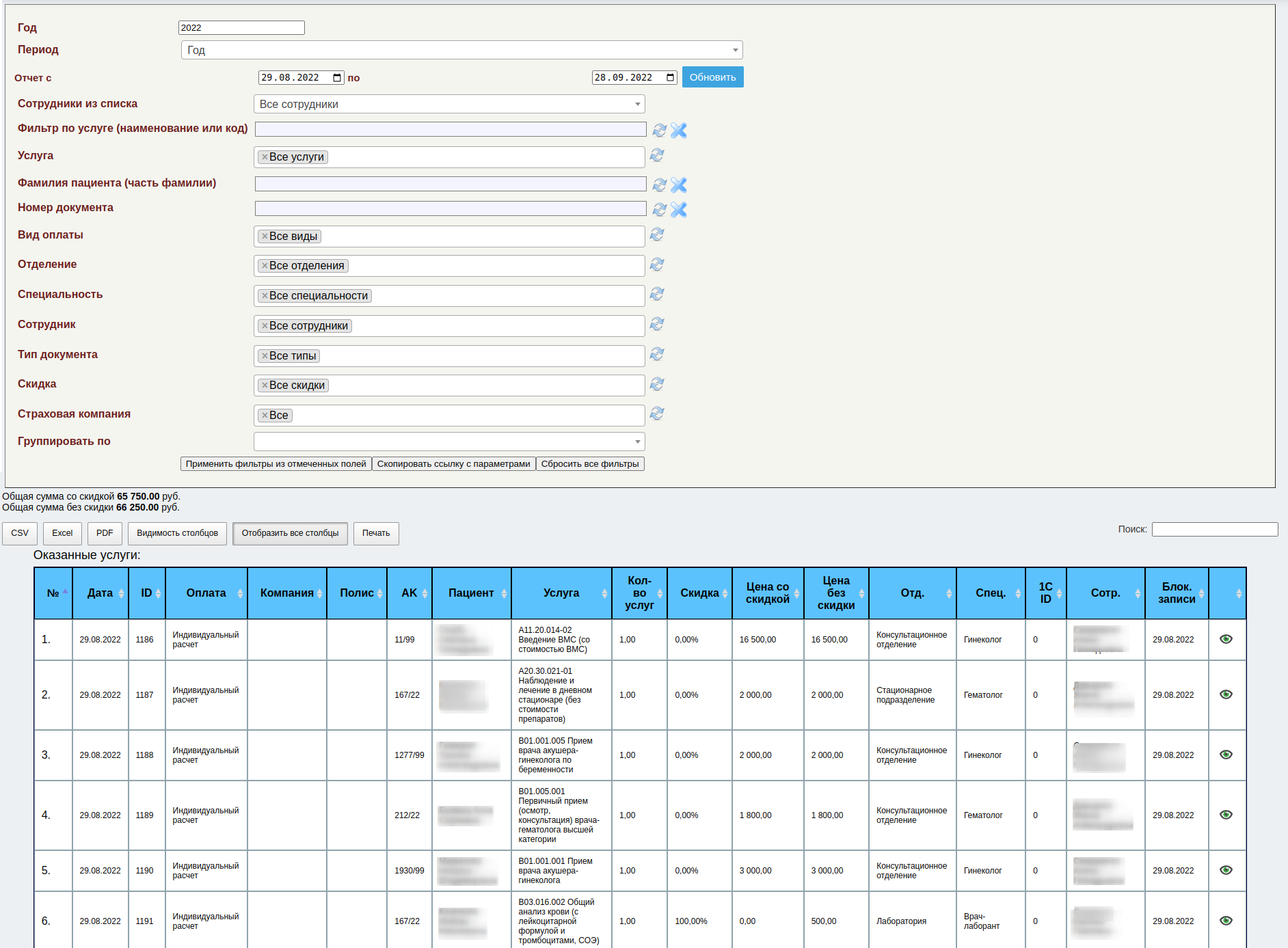The height and width of the screenshot is (948, 1288).
Task: Click refresh icon next to Отделение field
Action: click(x=657, y=265)
